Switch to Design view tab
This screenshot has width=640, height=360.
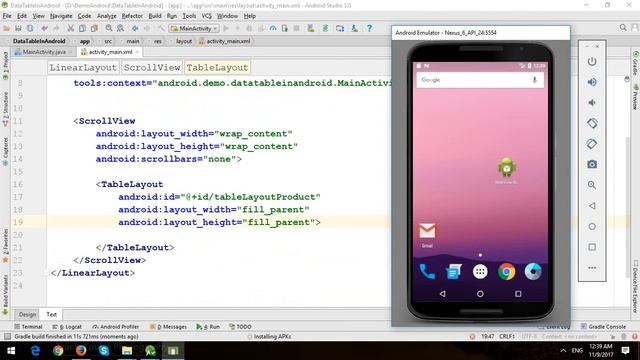tap(27, 314)
